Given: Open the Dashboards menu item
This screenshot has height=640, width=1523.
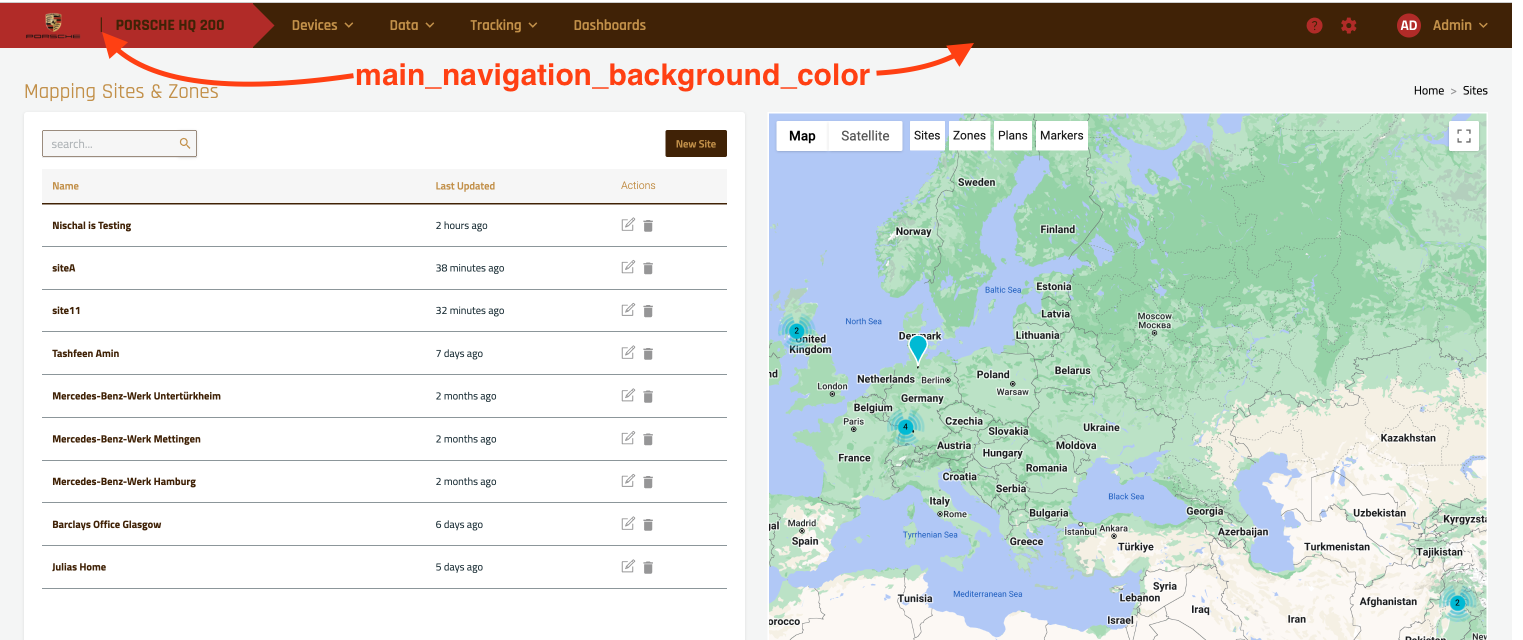Looking at the screenshot, I should pyautogui.click(x=609, y=25).
